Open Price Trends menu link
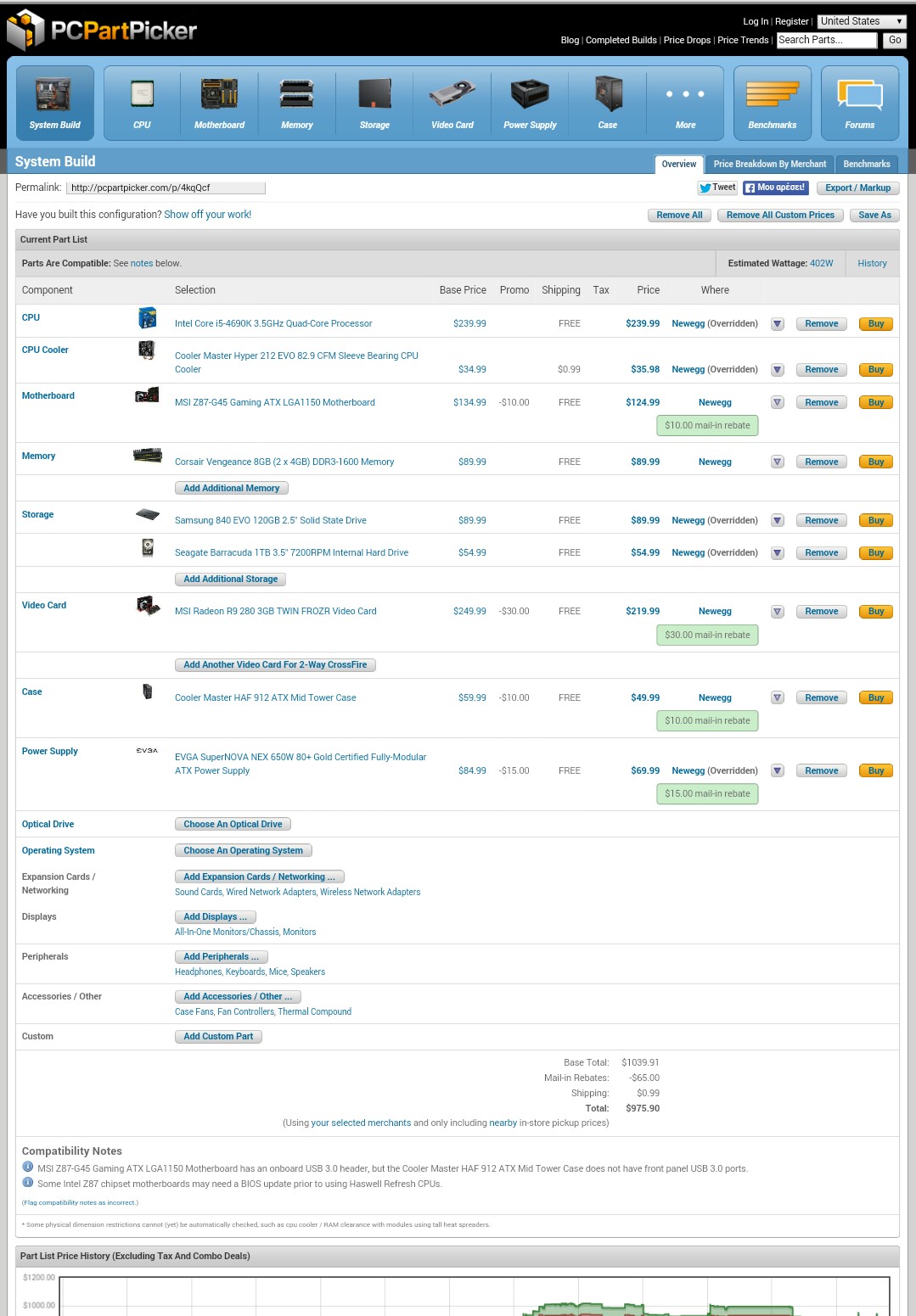This screenshot has height=1316, width=916. point(743,40)
